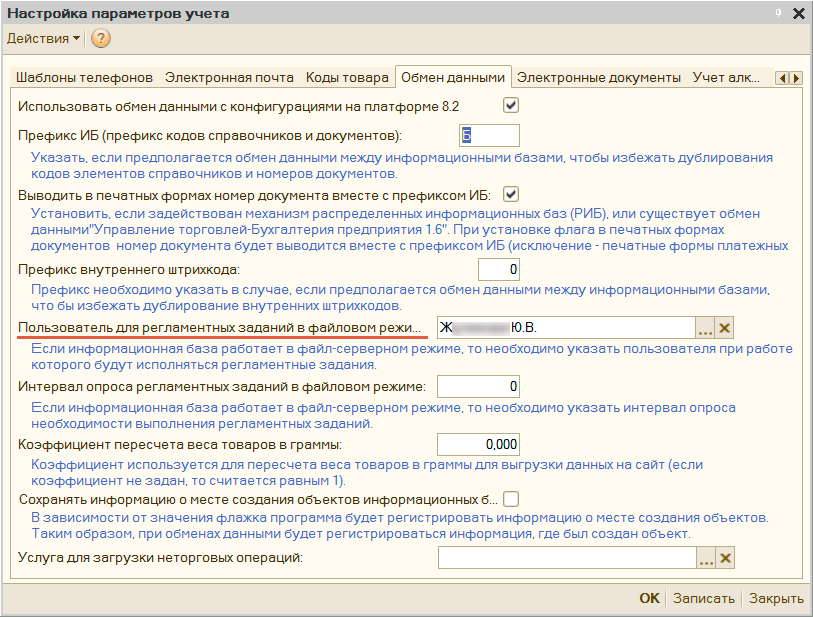Click Записать to save settings
Image resolution: width=813 pixels, height=617 pixels.
703,598
